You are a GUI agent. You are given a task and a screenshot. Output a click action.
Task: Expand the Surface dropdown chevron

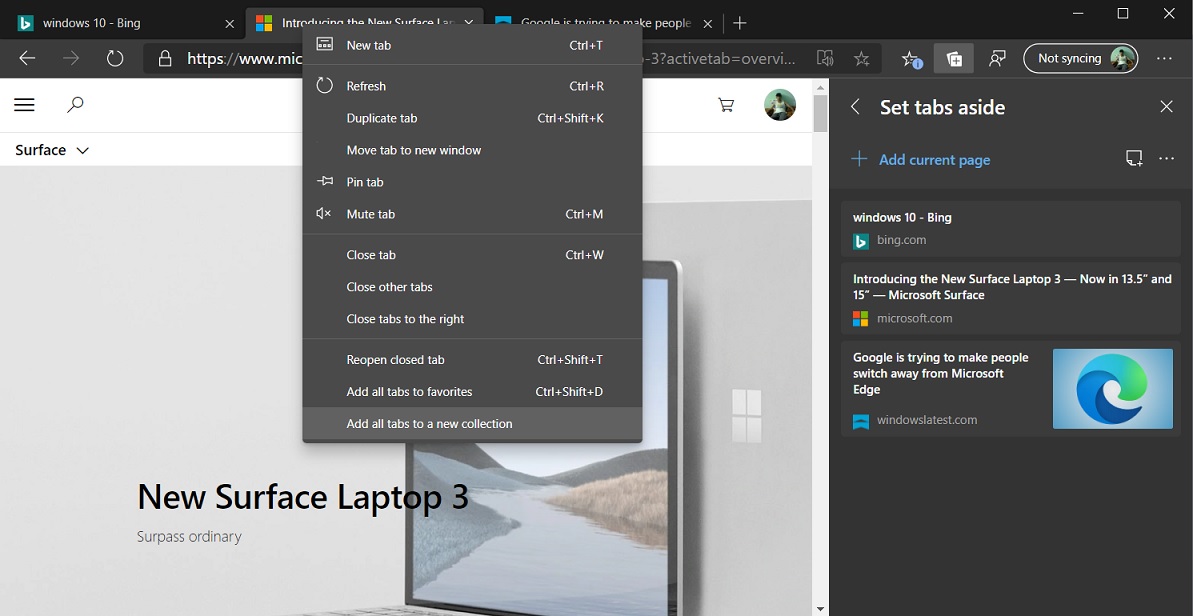(83, 151)
